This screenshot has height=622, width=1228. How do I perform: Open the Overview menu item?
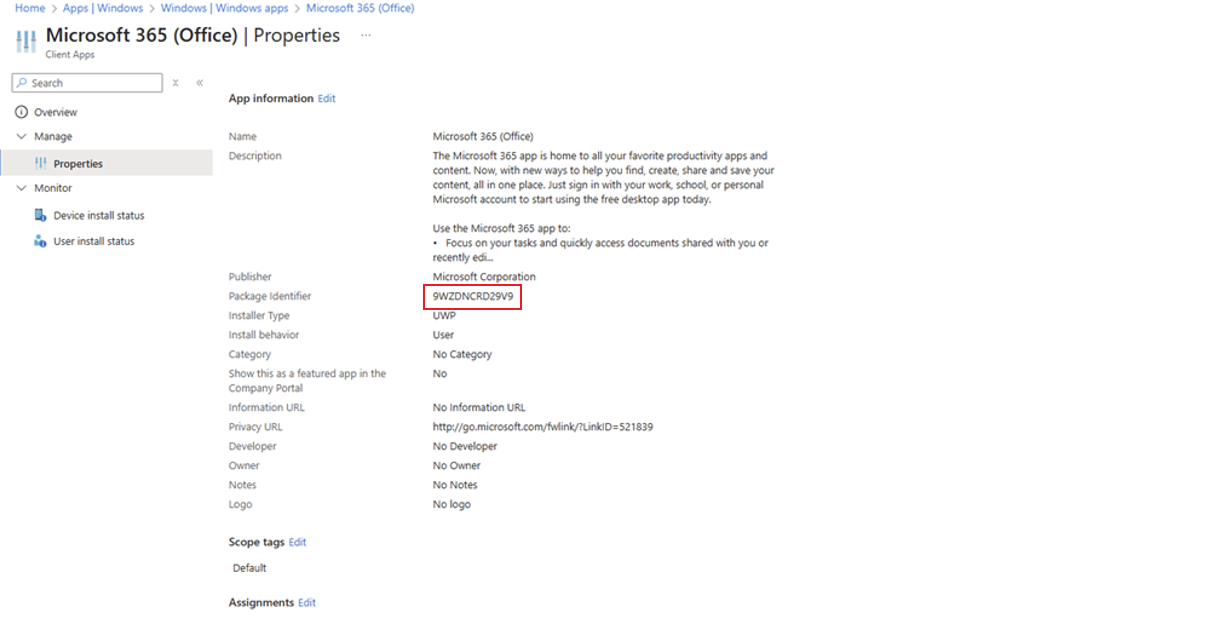coord(55,112)
